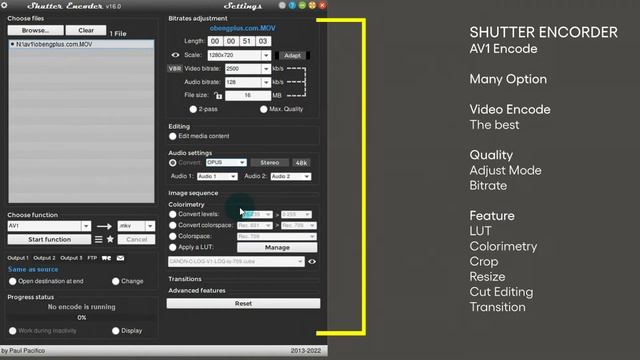Click the Manage LUT button
Screen dimensions: 640x360
pos(277,247)
